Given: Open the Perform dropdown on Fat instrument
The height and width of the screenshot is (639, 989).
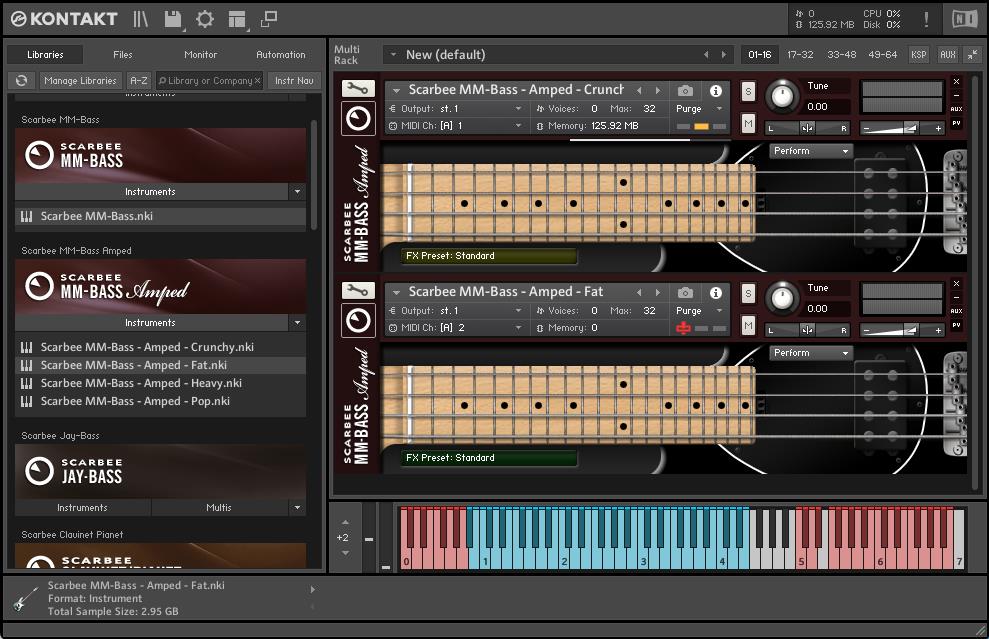Looking at the screenshot, I should tap(811, 353).
